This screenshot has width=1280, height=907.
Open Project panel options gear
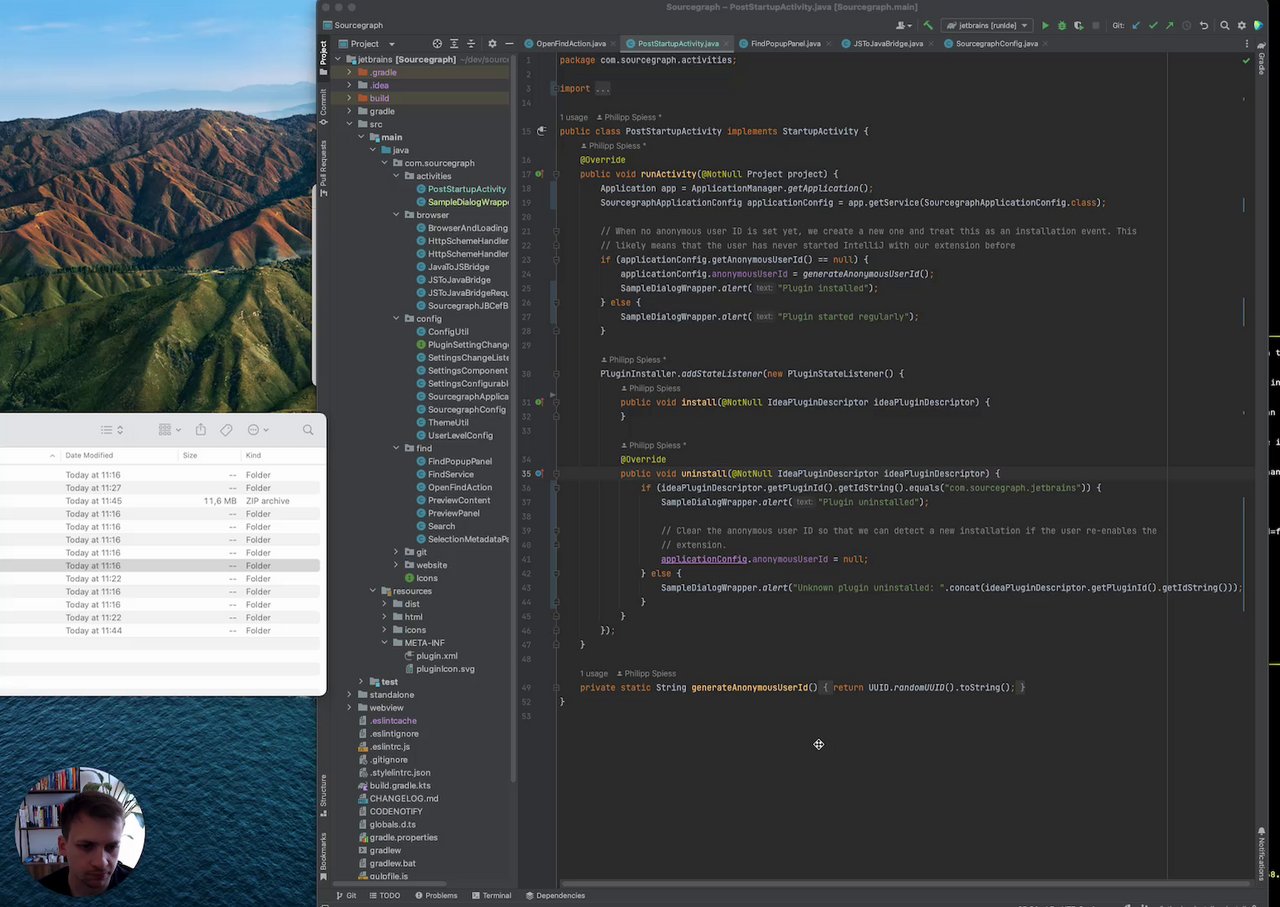click(x=492, y=44)
